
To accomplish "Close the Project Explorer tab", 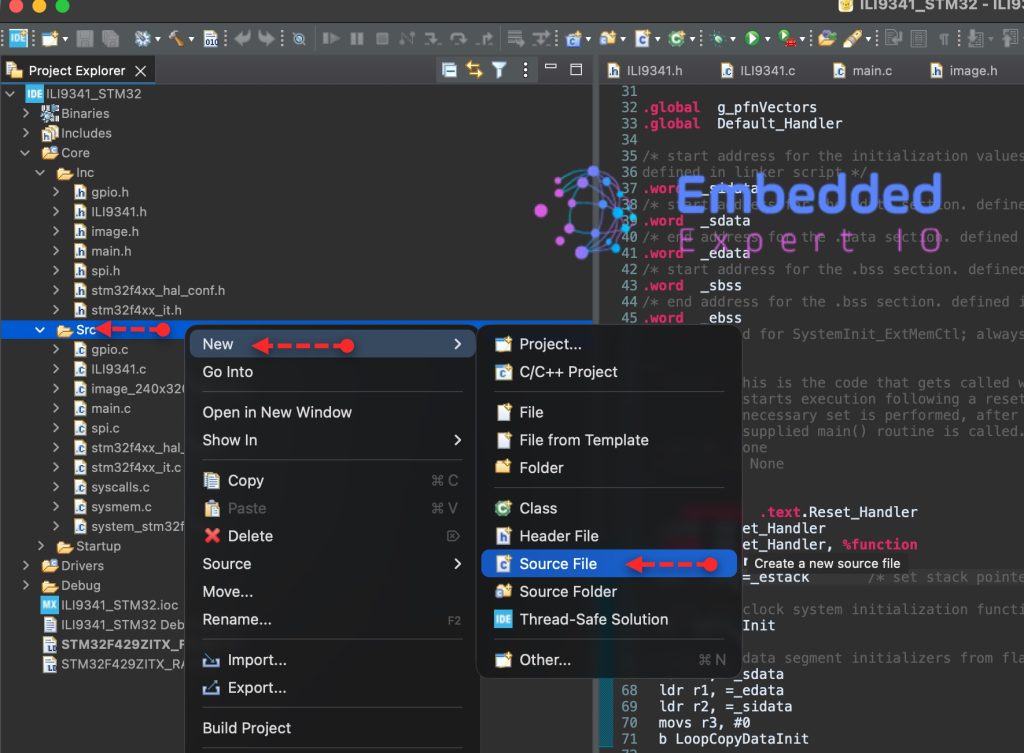I will [141, 71].
